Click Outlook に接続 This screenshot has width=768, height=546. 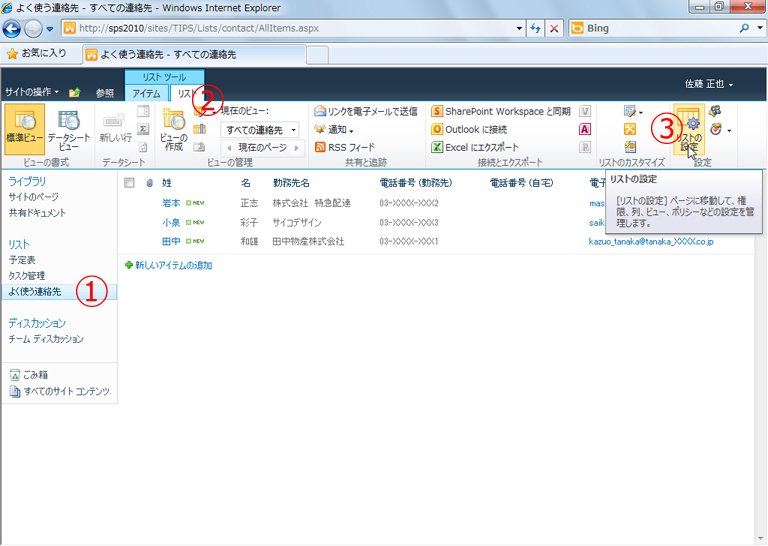(x=469, y=129)
